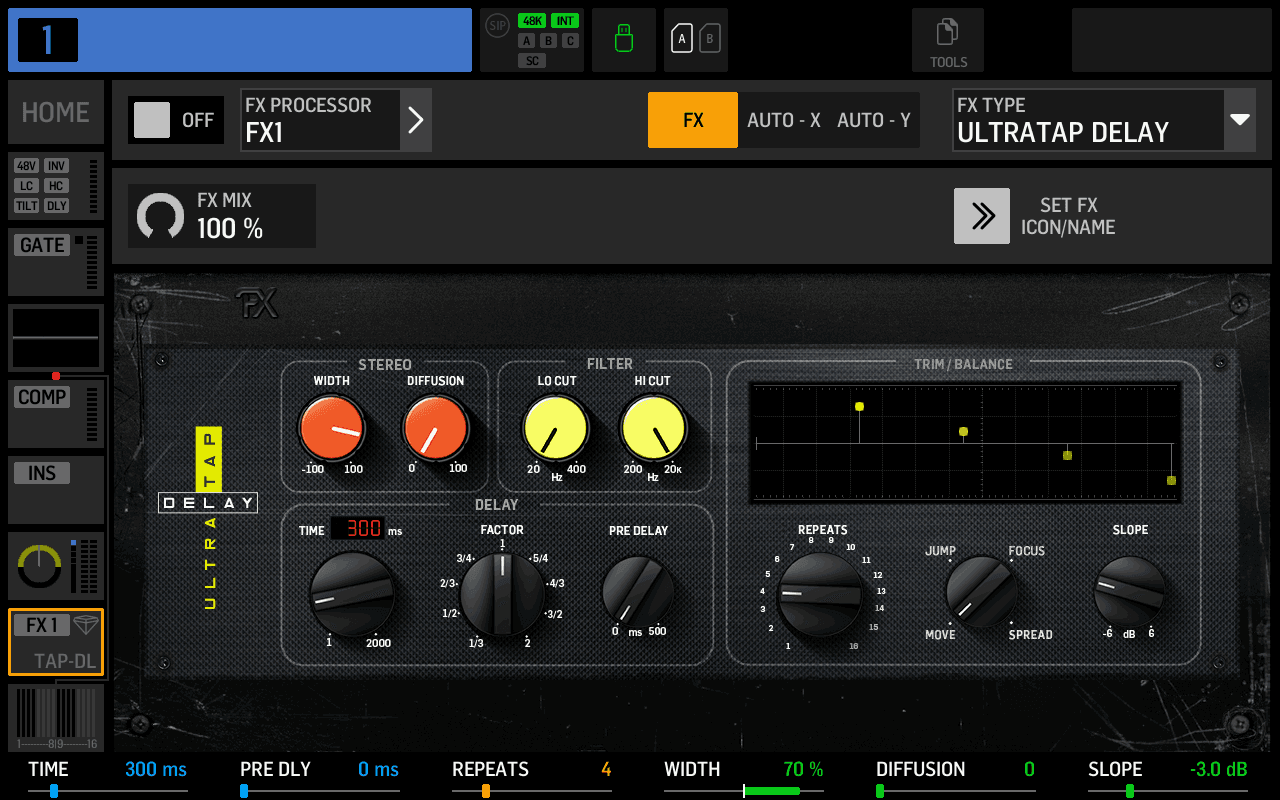The width and height of the screenshot is (1280, 800).
Task: Click the channel 1 name bar
Action: pos(240,40)
